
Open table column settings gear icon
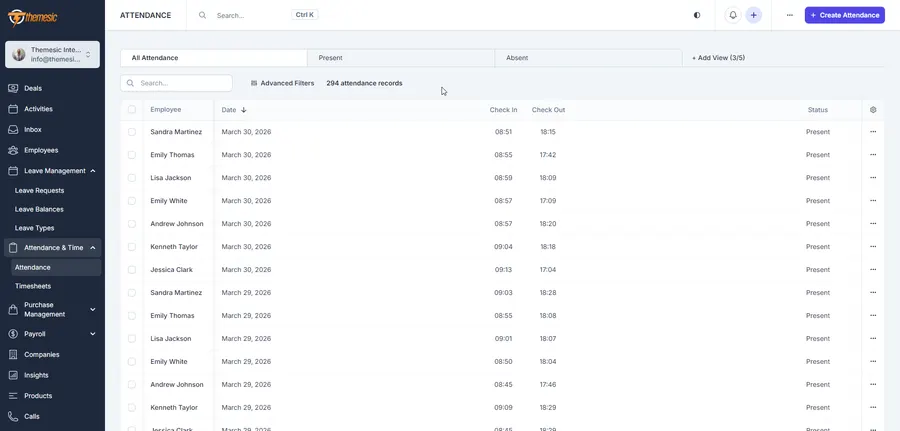point(873,110)
